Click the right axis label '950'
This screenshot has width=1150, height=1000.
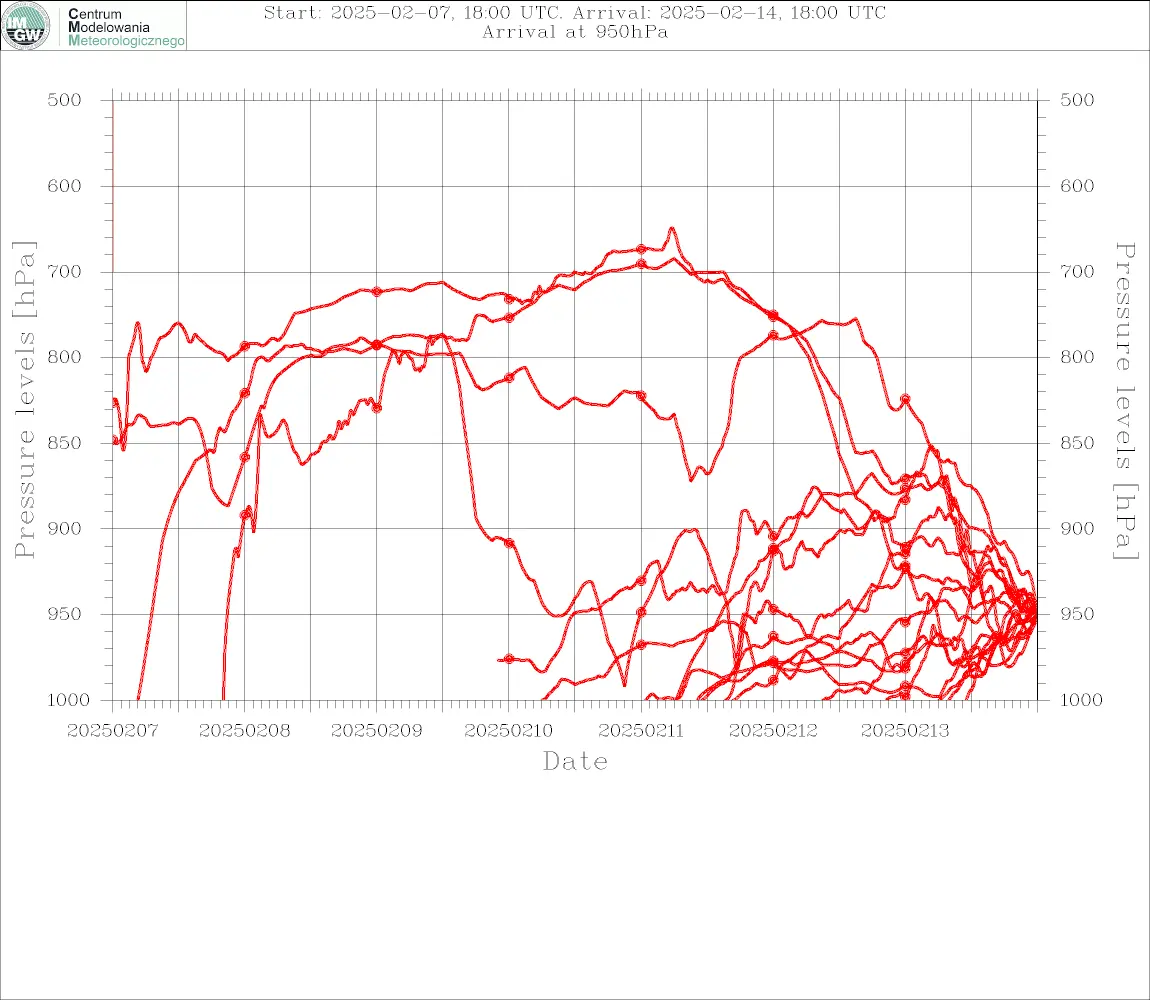pyautogui.click(x=1077, y=614)
